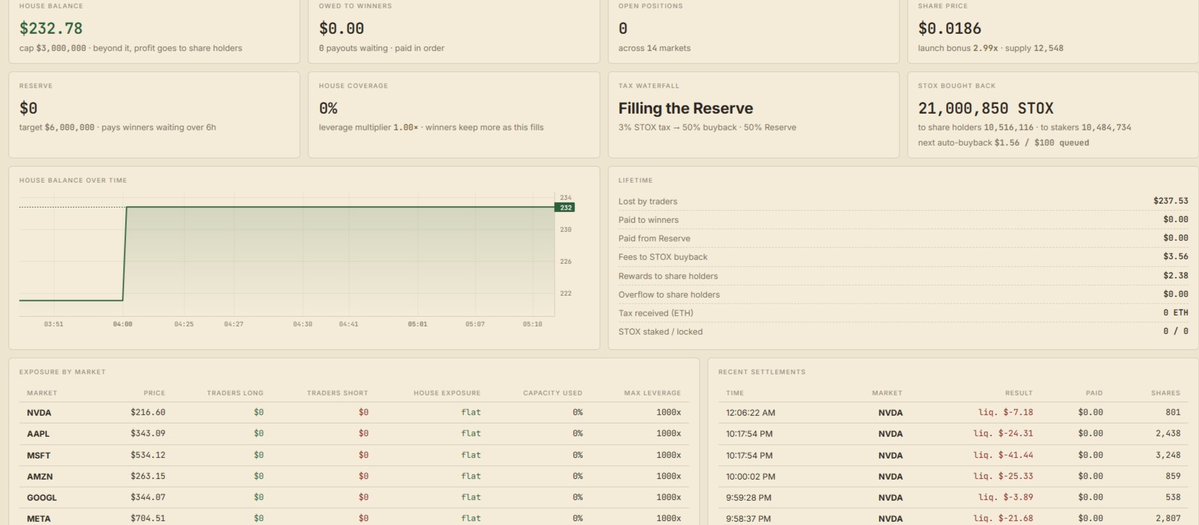Select the $534.12 MSFT price cell

click(148, 455)
